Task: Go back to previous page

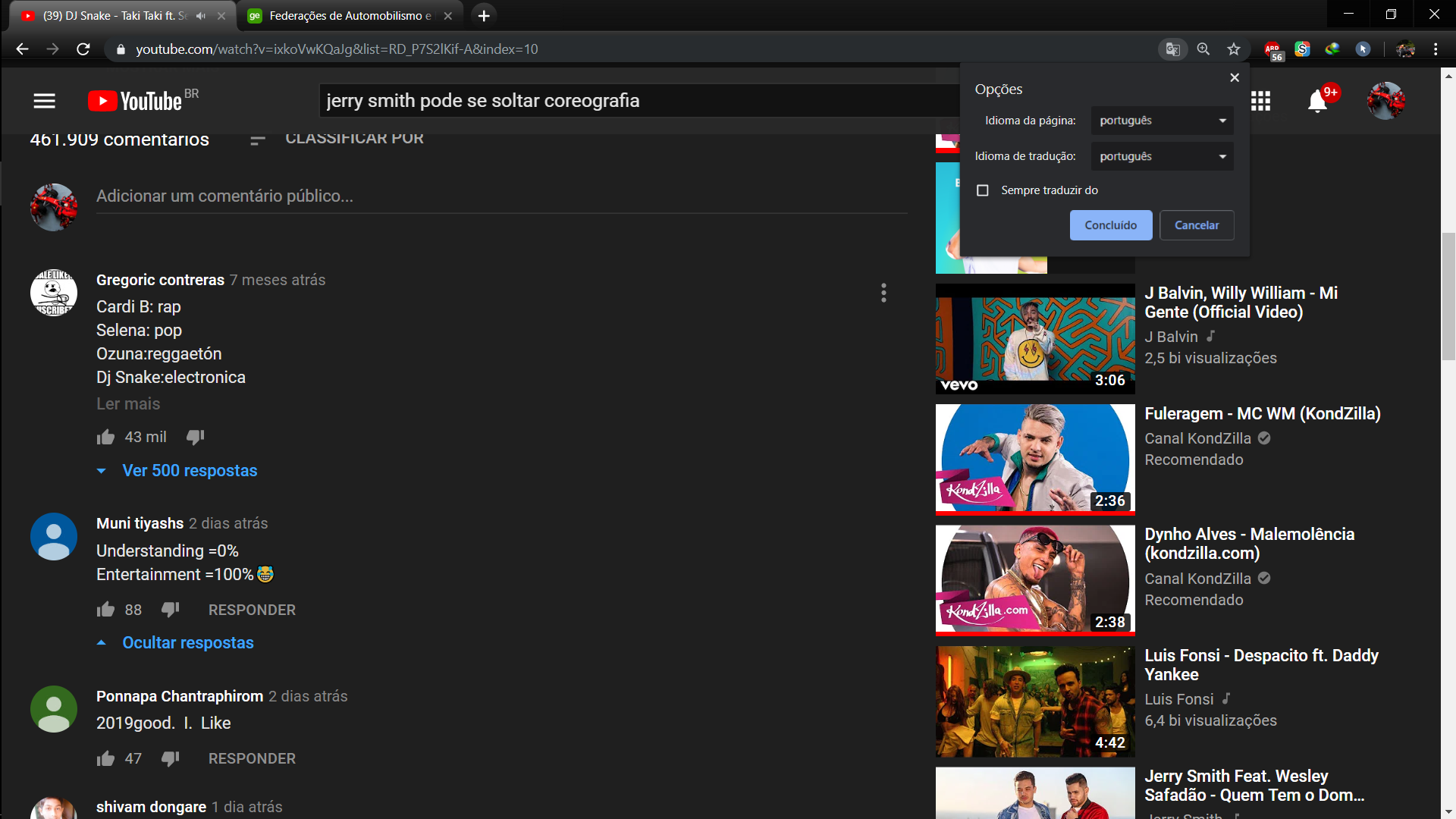Action: point(22,49)
